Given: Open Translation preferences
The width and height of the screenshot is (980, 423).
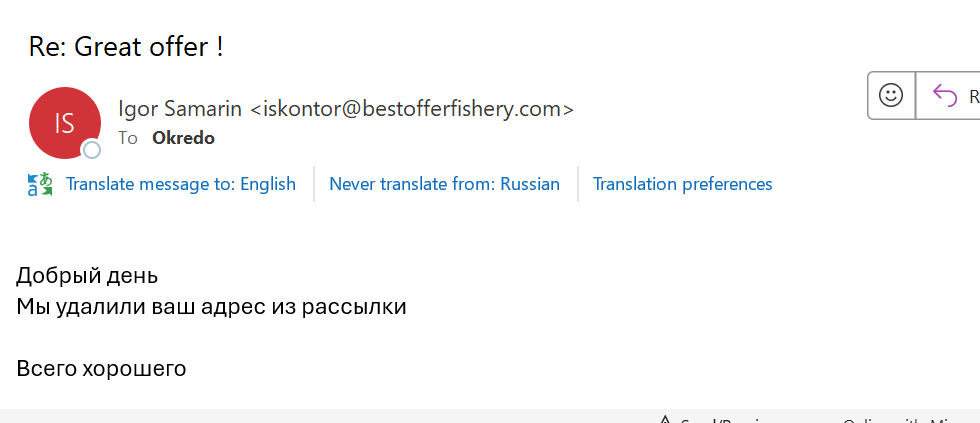Looking at the screenshot, I should 682,184.
